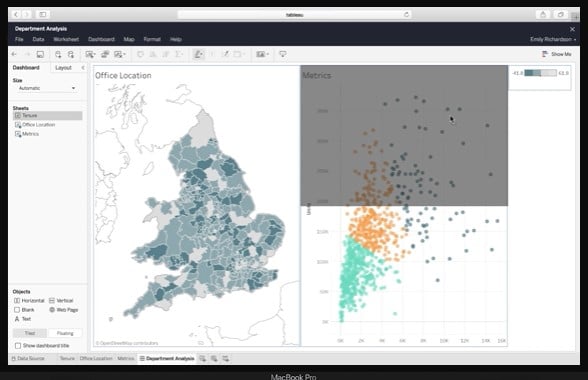Open the Worksheet menu

(66, 39)
